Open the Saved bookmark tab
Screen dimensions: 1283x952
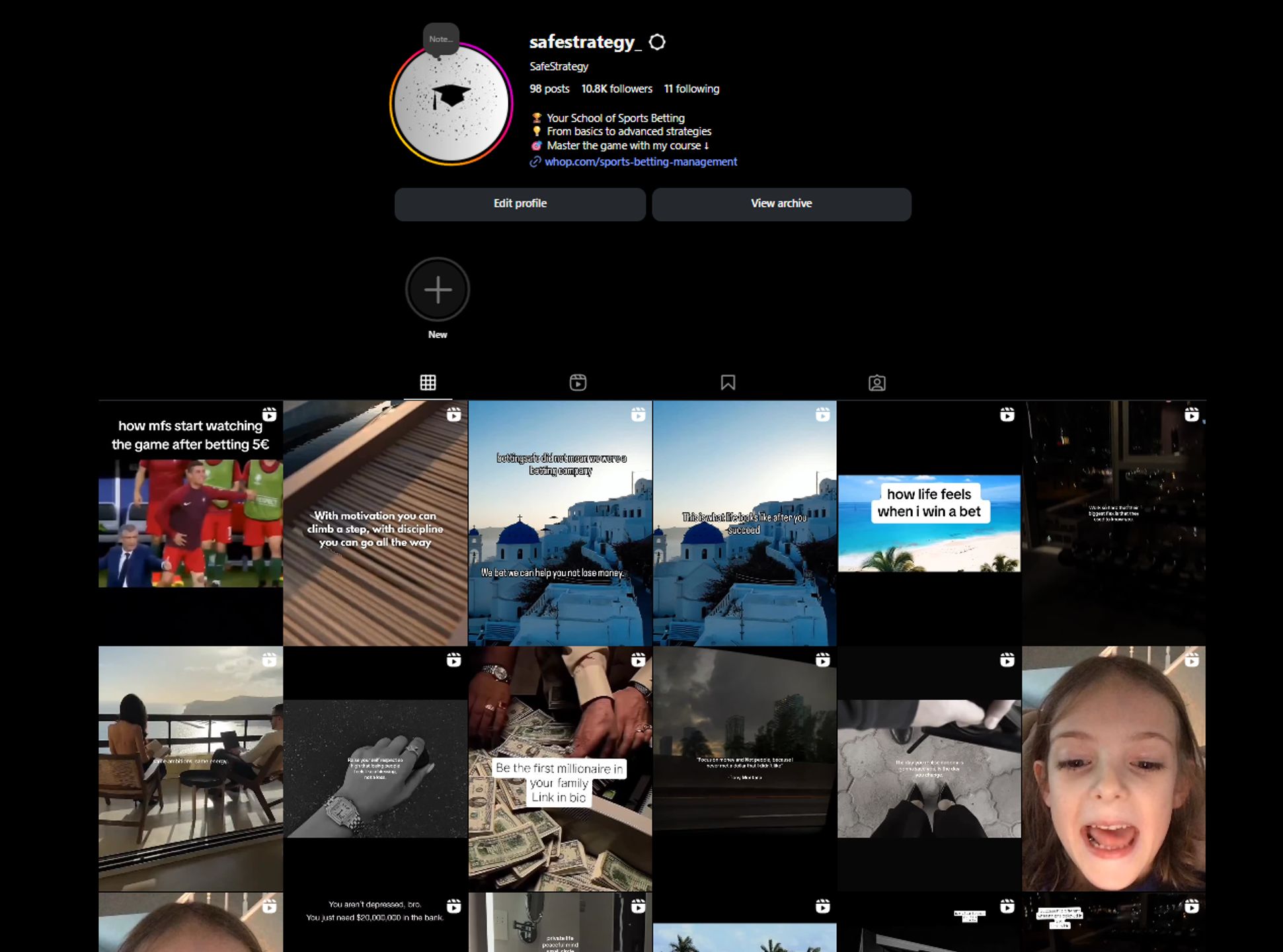728,382
